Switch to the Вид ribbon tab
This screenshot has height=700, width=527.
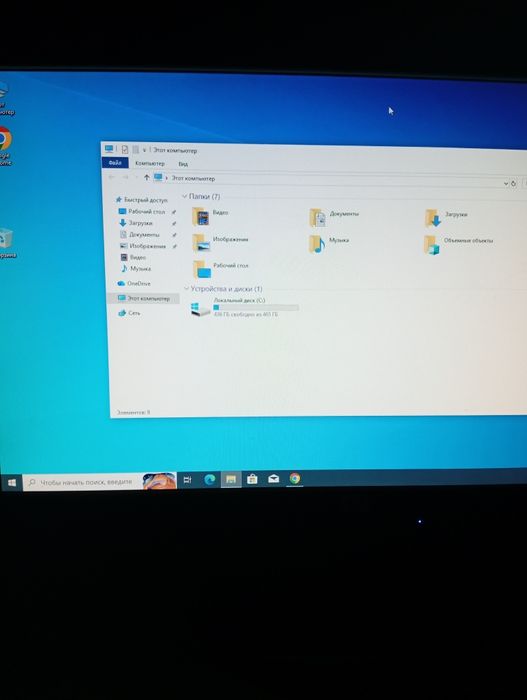coord(183,164)
